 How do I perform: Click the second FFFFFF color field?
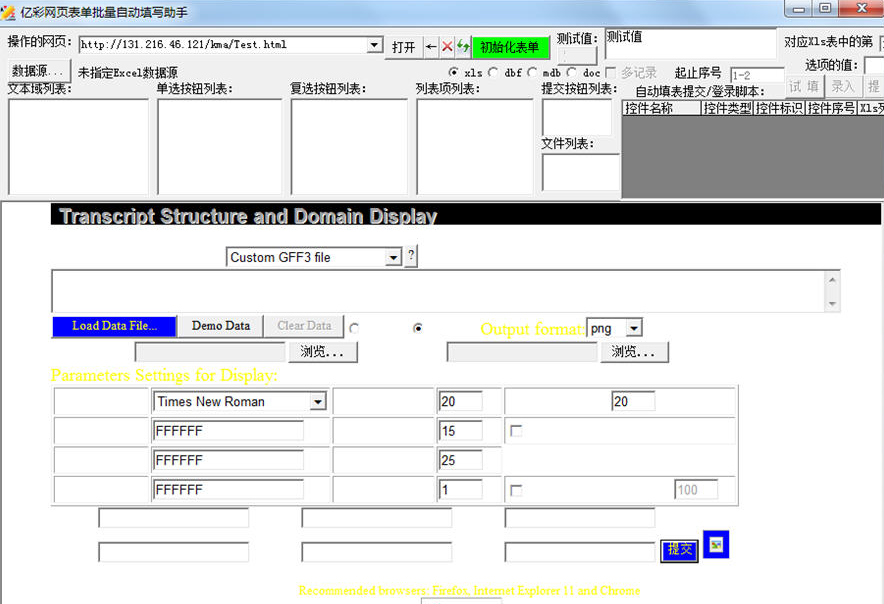tap(228, 461)
